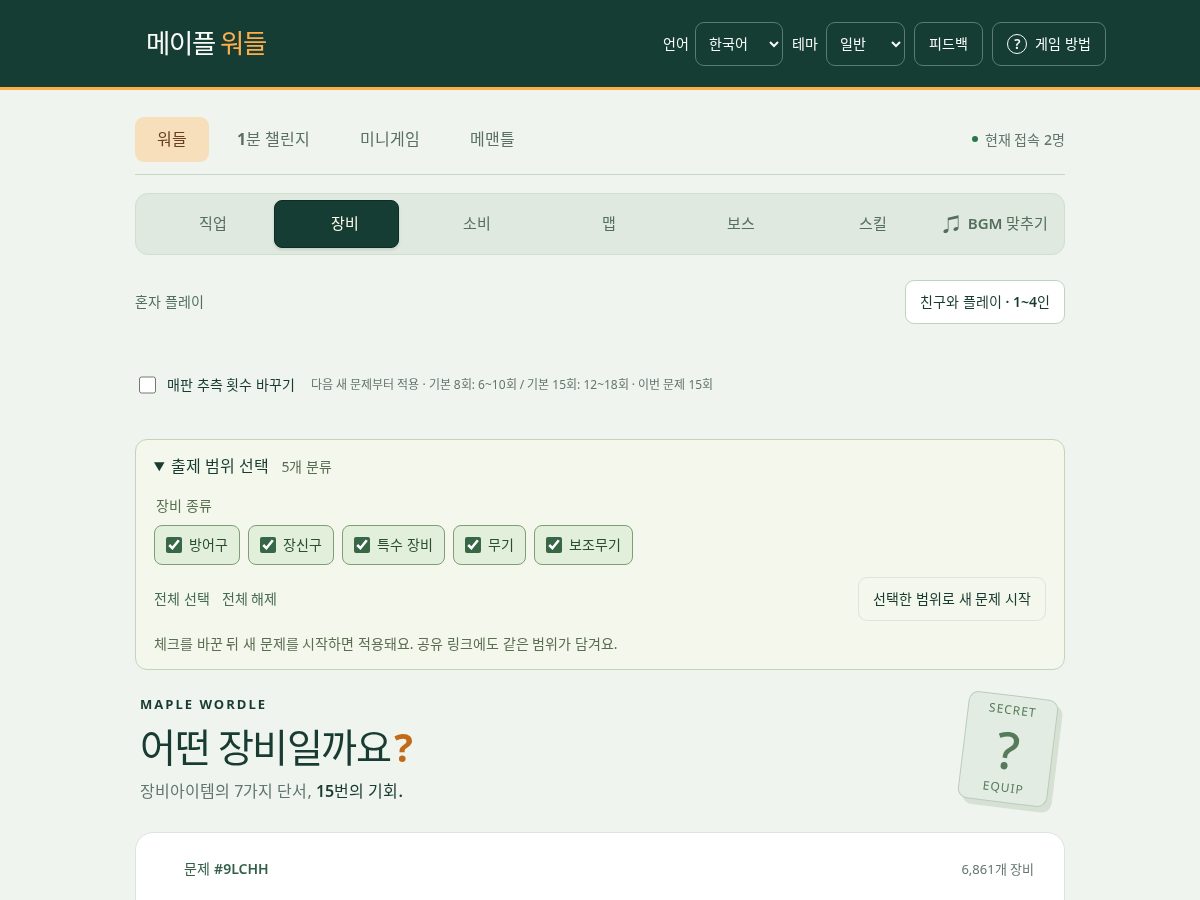Viewport: 1200px width, 900px height.
Task: Open the 언어 language dropdown
Action: [739, 44]
